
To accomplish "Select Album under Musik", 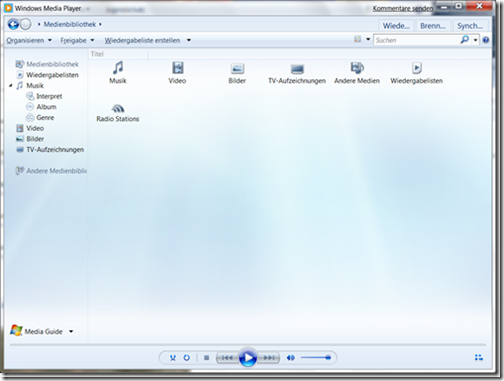I will [41, 107].
